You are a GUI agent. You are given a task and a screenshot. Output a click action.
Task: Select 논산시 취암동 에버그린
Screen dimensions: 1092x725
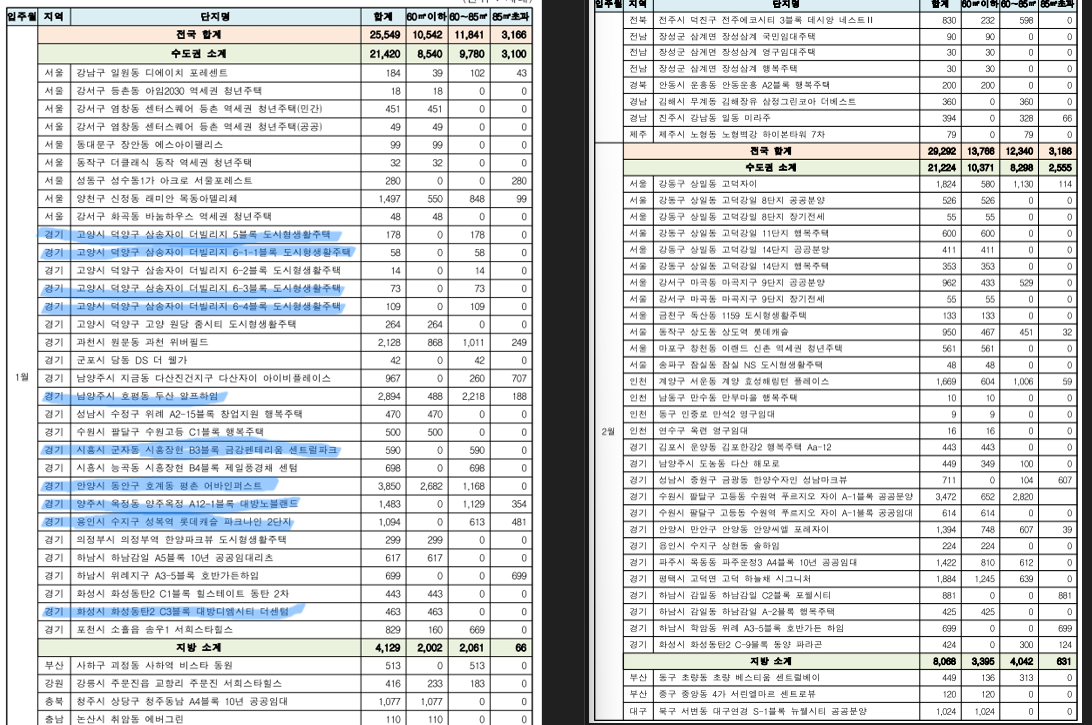(x=130, y=719)
